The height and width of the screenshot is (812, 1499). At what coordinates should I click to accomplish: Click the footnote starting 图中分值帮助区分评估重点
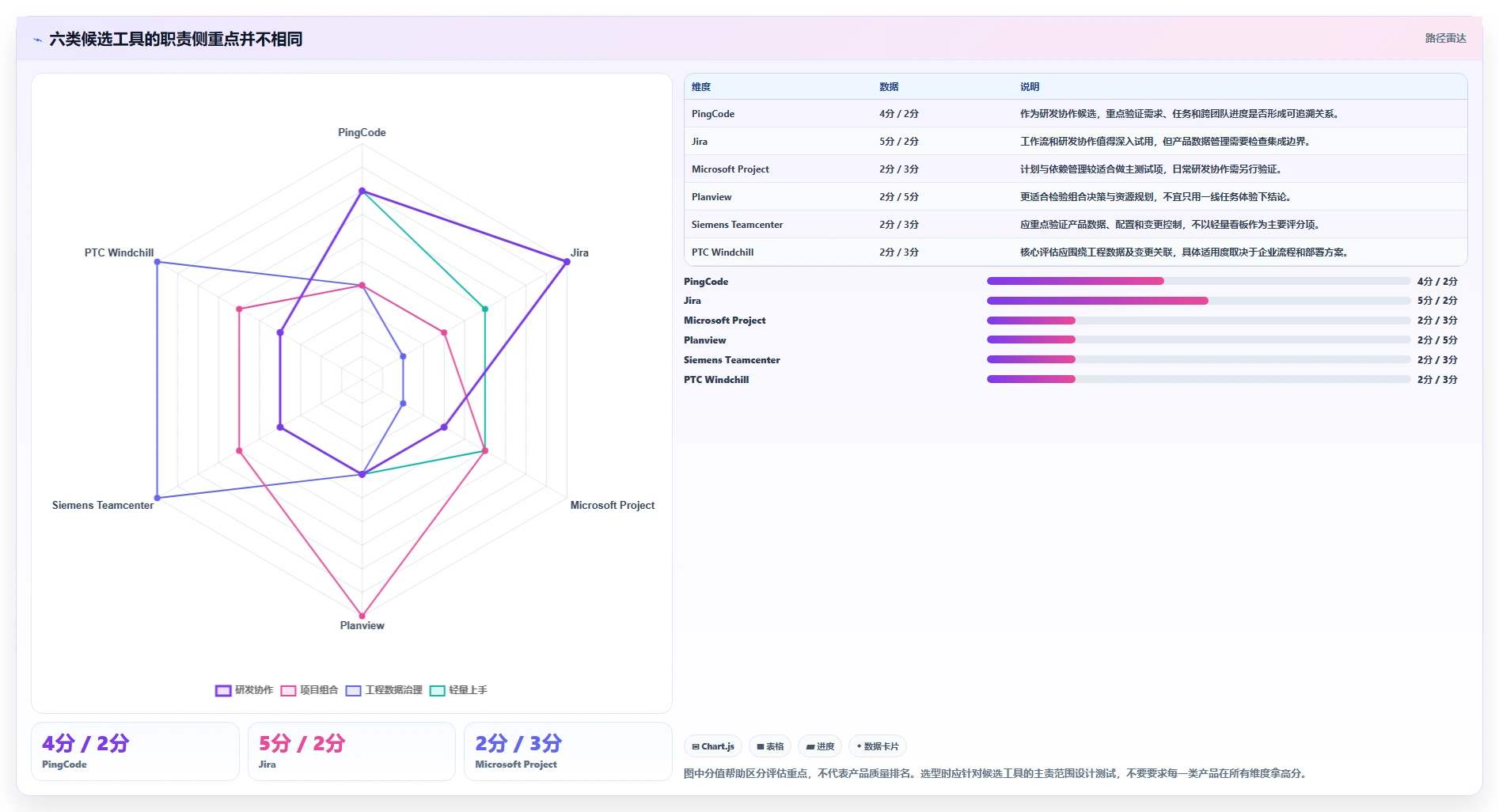[996, 773]
